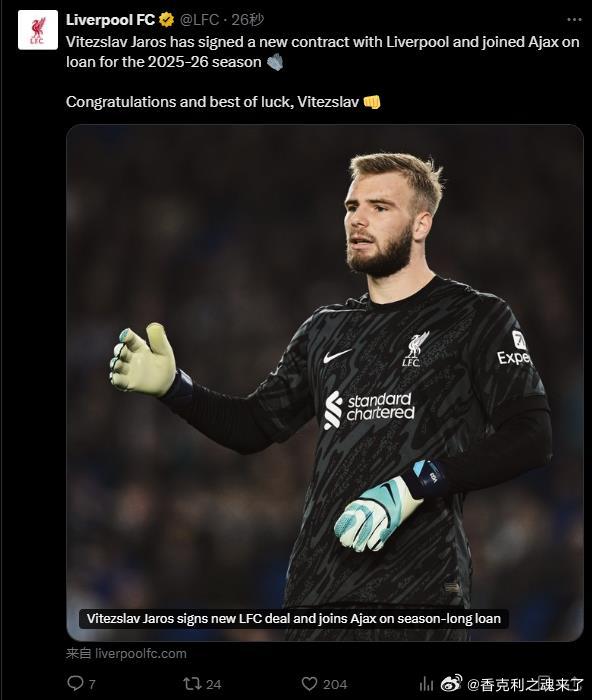Open the reply speech bubble icon
The image size is (592, 700).
click(75, 683)
